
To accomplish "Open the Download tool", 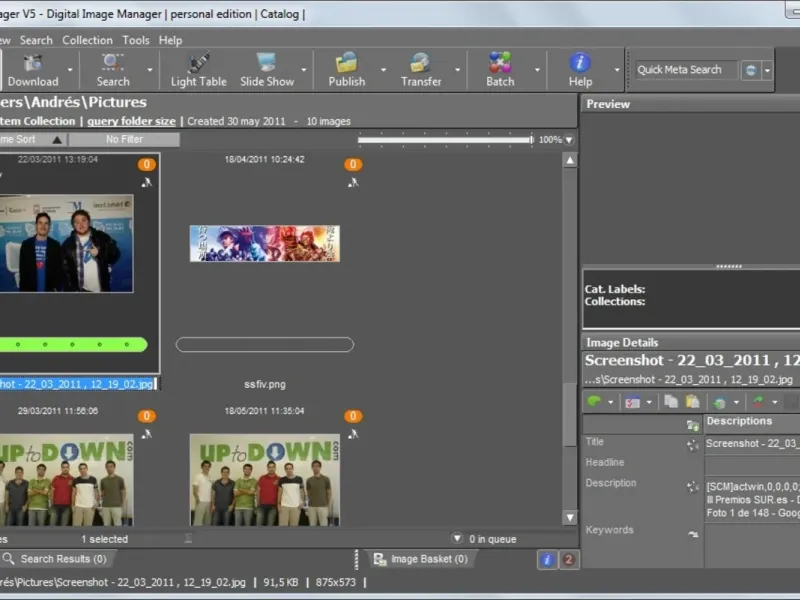I will coord(33,70).
